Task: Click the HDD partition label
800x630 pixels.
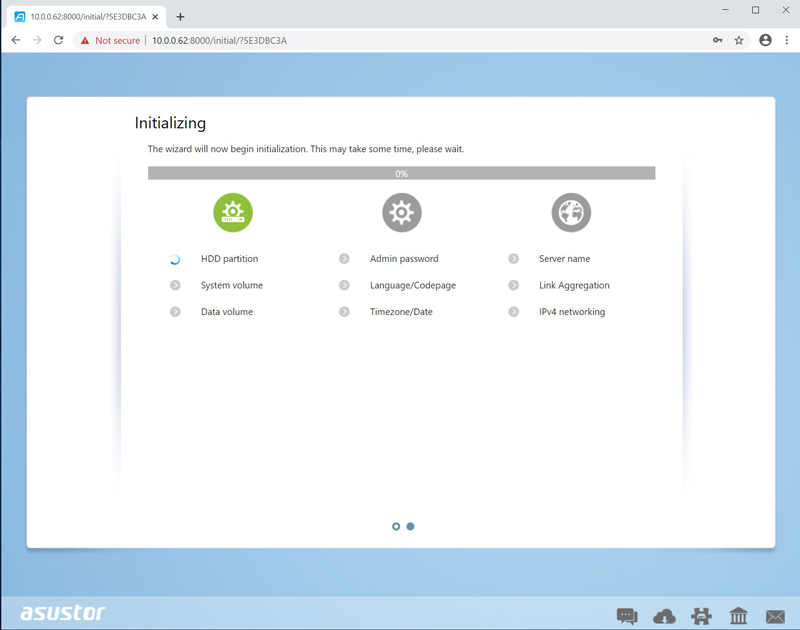Action: (230, 259)
